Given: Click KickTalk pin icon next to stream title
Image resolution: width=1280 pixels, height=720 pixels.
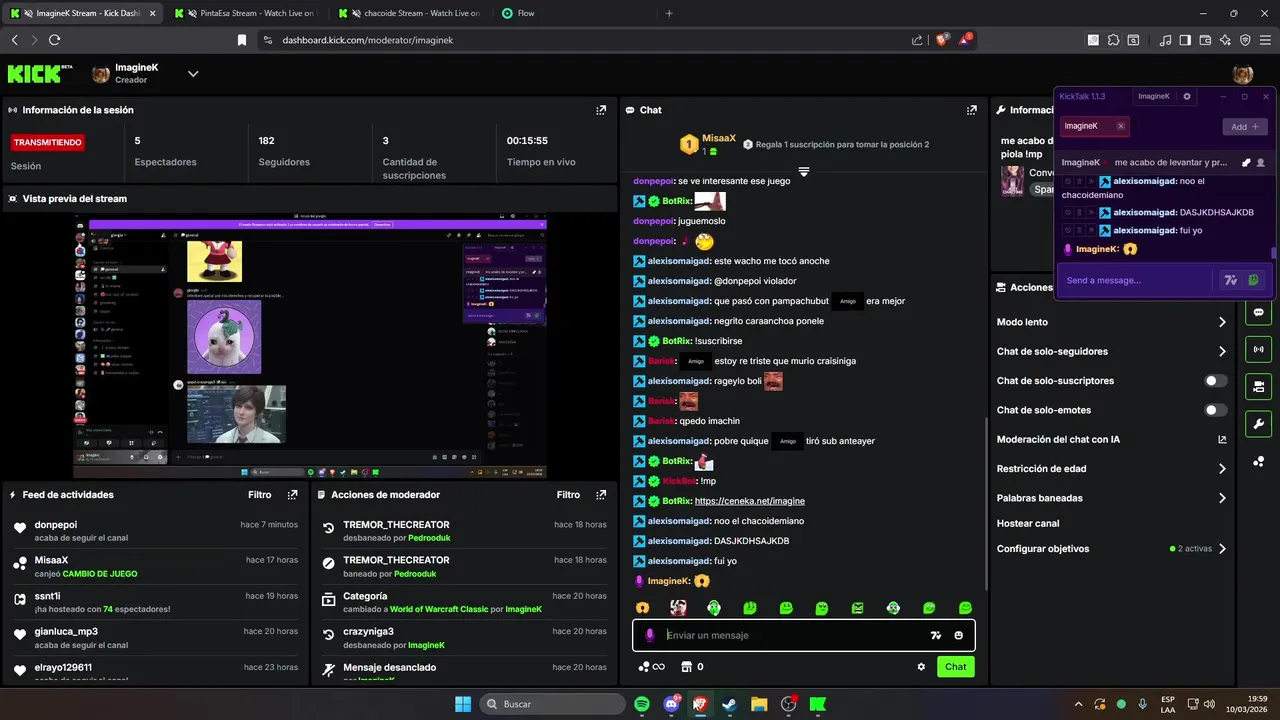Looking at the screenshot, I should tap(1246, 162).
